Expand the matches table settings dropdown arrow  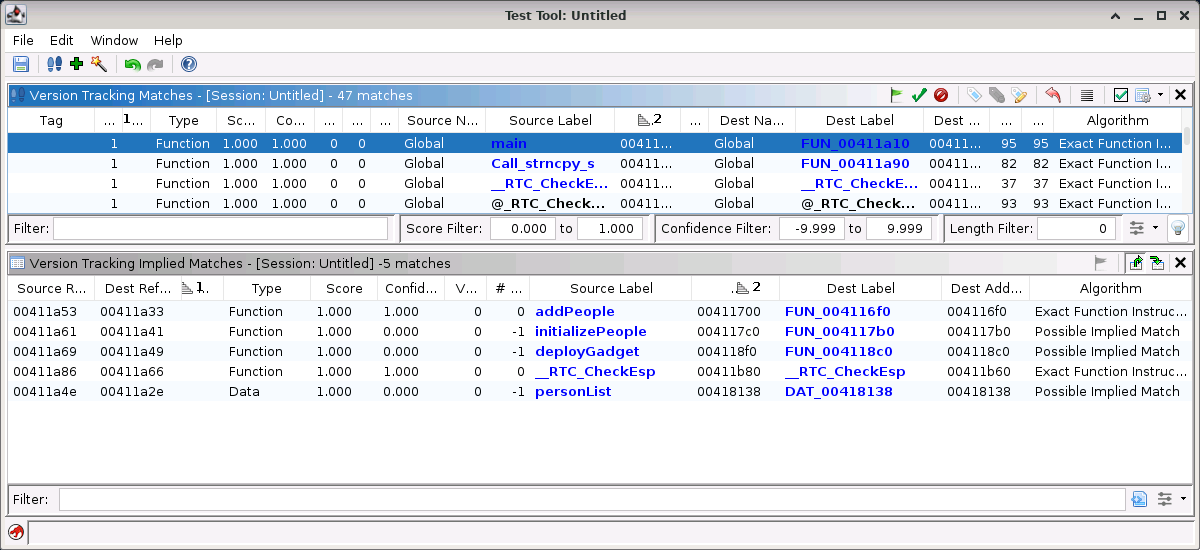pyautogui.click(x=1160, y=95)
